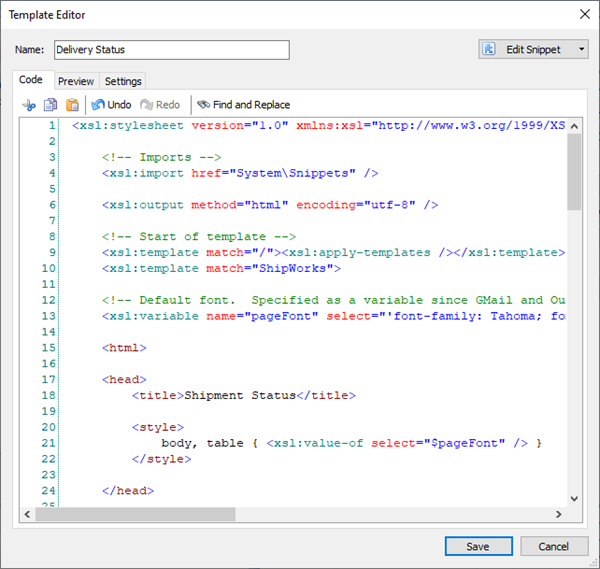This screenshot has width=600, height=569.
Task: Click the horizontal scrollbar thumb
Action: pos(135,514)
